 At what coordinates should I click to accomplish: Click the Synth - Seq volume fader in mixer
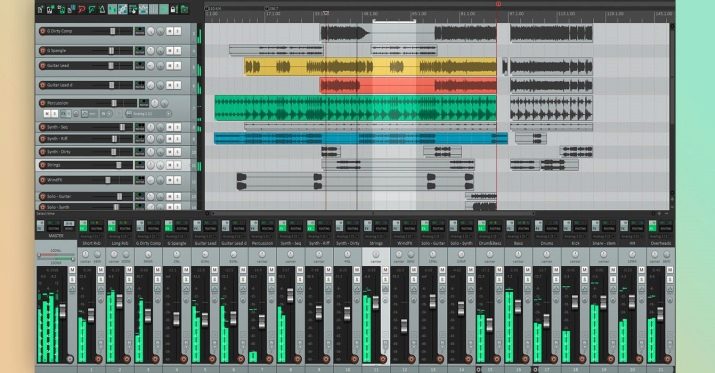[x=290, y=295]
